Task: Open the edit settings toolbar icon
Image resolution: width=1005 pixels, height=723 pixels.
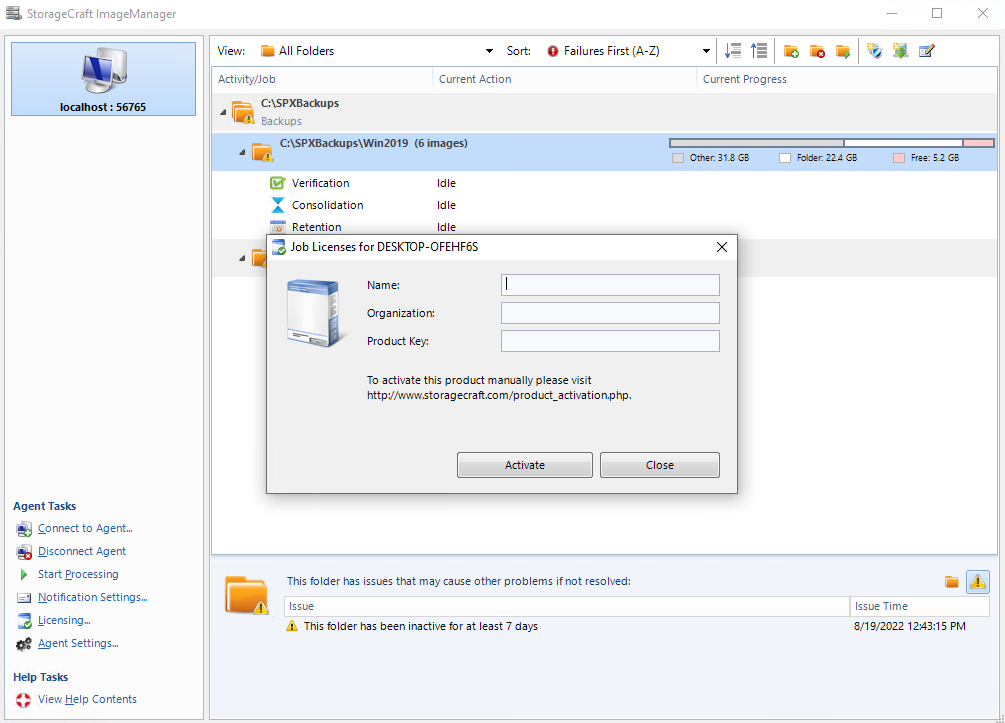Action: [927, 50]
